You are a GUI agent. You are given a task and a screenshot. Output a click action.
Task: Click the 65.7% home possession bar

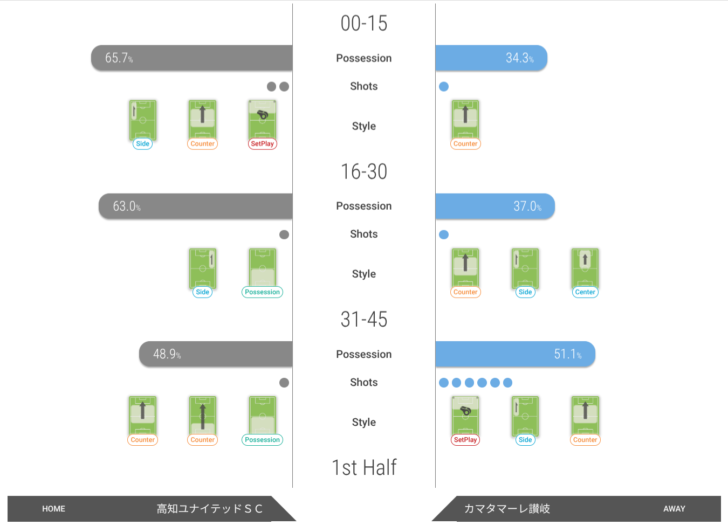[x=191, y=58]
